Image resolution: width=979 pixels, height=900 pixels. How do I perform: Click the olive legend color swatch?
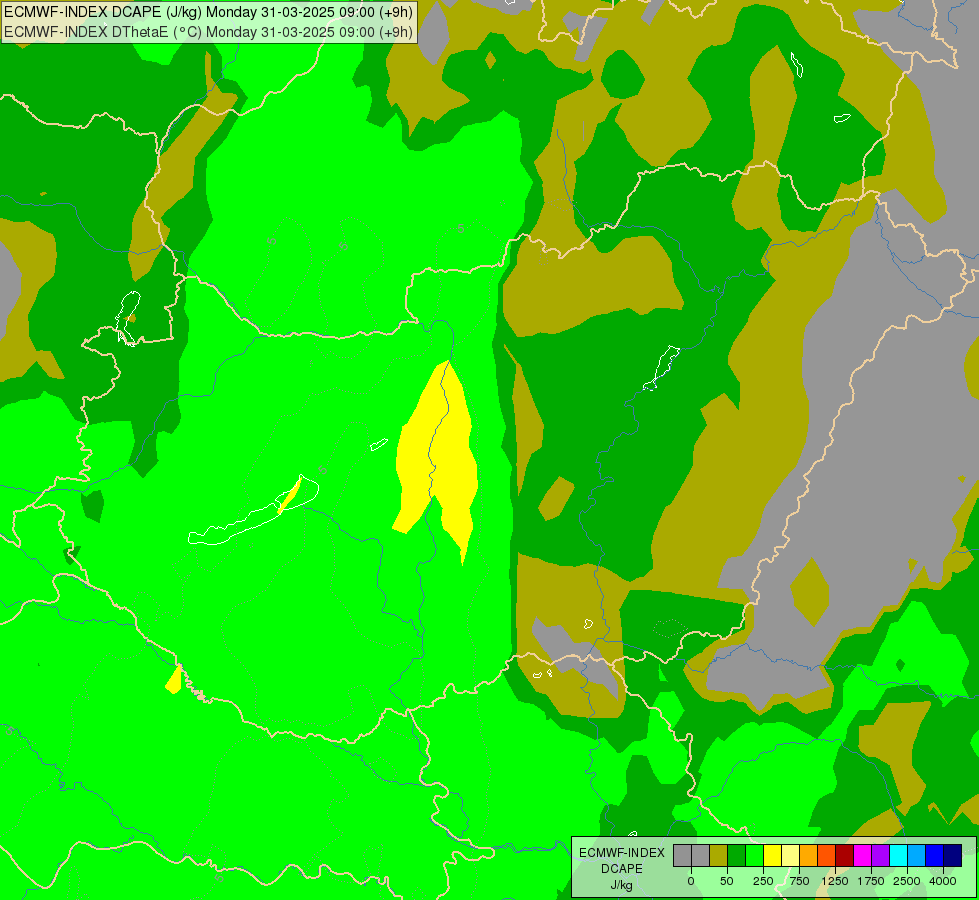click(x=719, y=856)
